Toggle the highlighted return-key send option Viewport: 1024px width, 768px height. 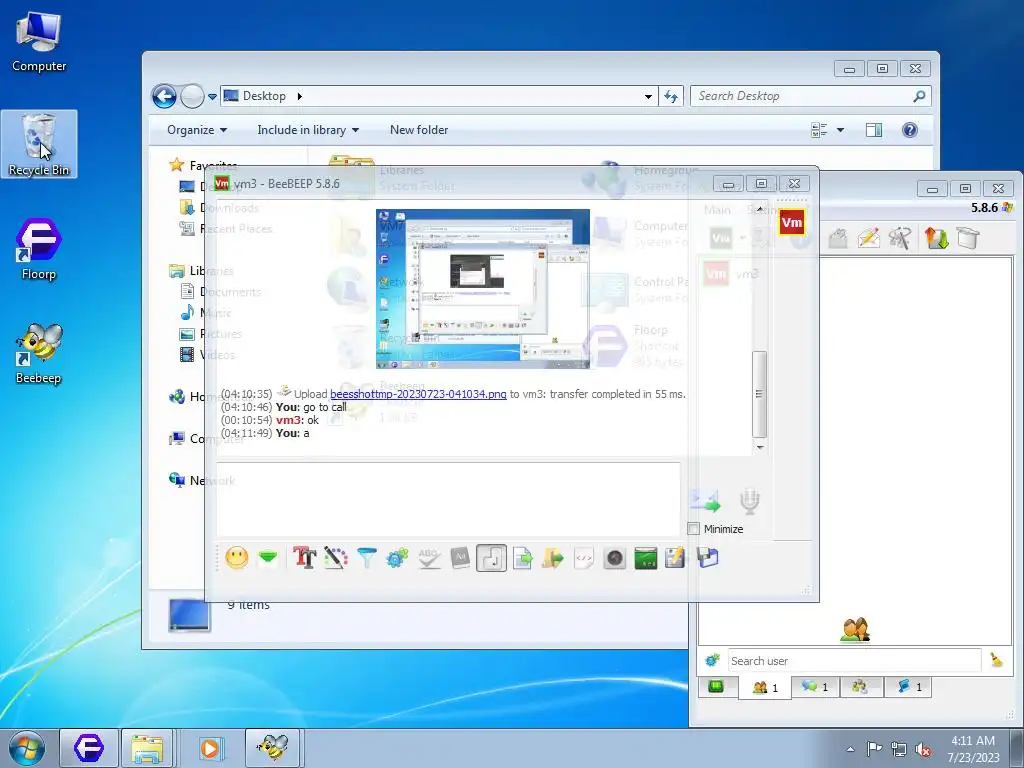point(491,558)
